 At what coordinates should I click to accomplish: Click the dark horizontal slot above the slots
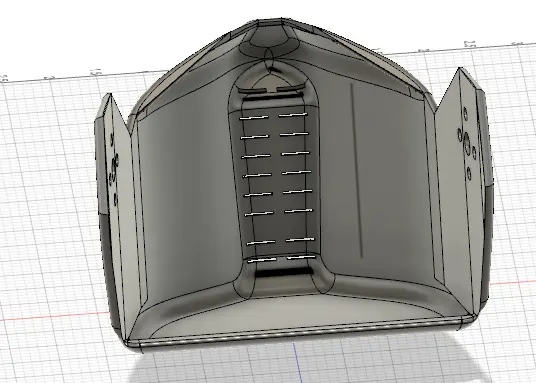(273, 97)
